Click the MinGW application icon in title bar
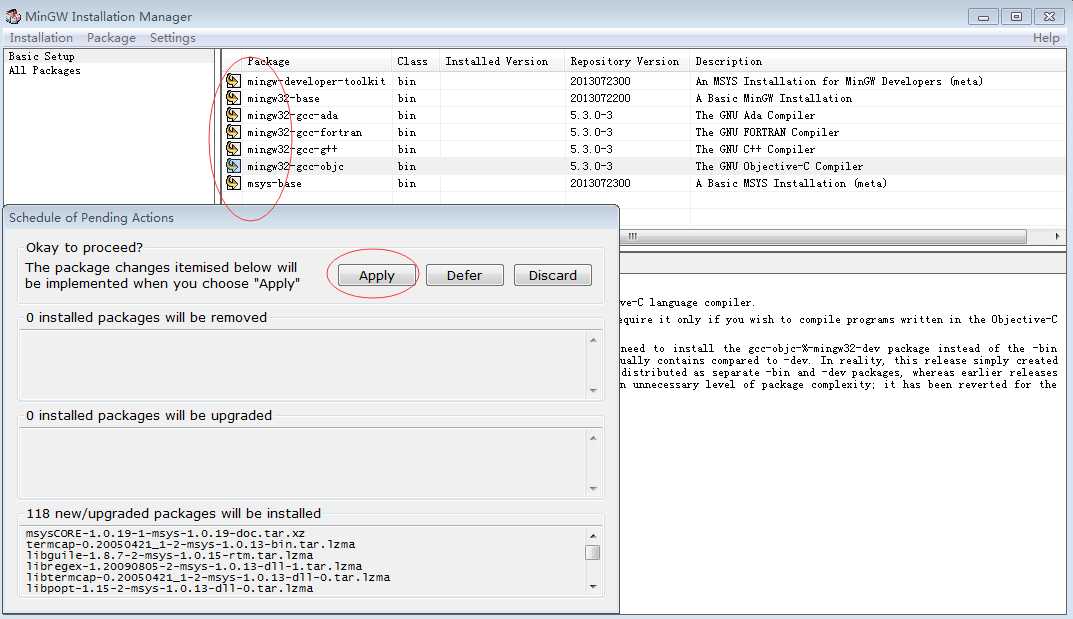The width and height of the screenshot is (1073, 619). click(x=13, y=16)
